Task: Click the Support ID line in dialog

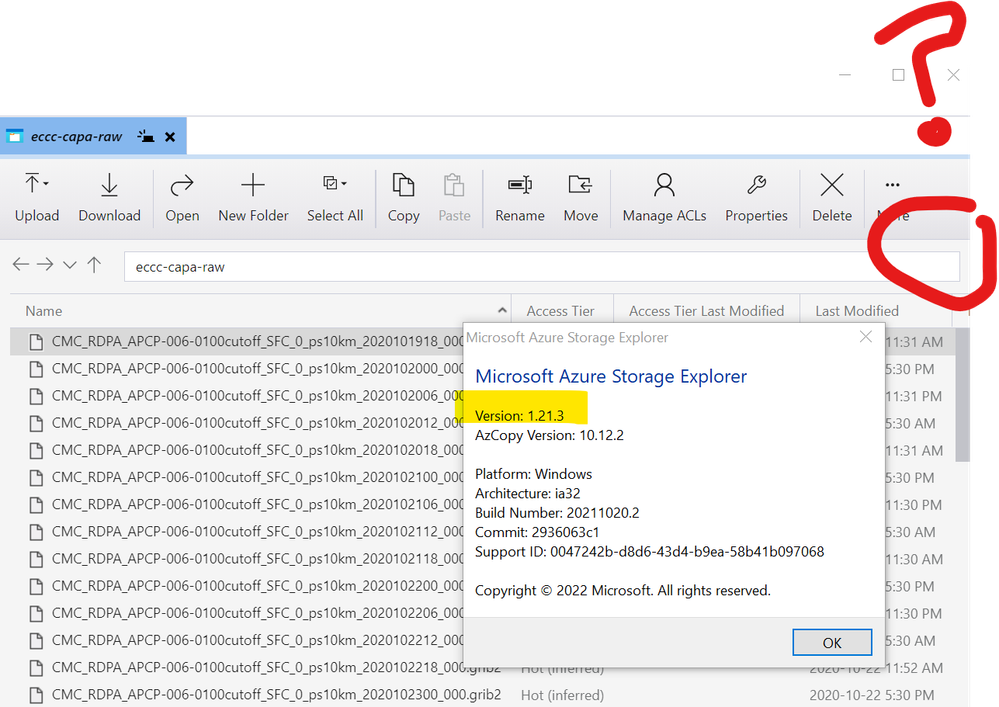Action: tap(649, 552)
